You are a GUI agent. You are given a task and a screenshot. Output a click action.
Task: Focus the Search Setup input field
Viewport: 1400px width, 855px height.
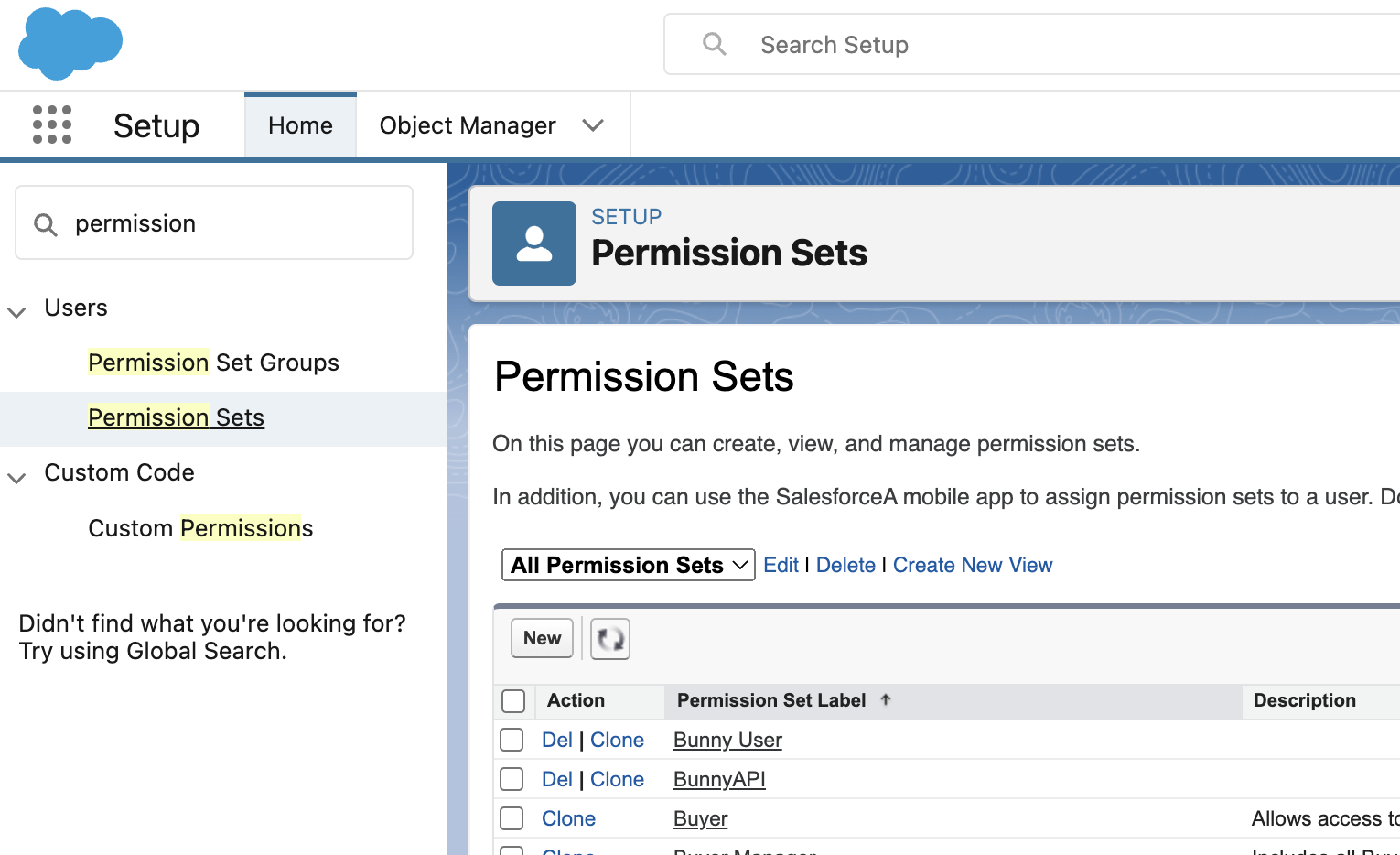[x=1032, y=44]
